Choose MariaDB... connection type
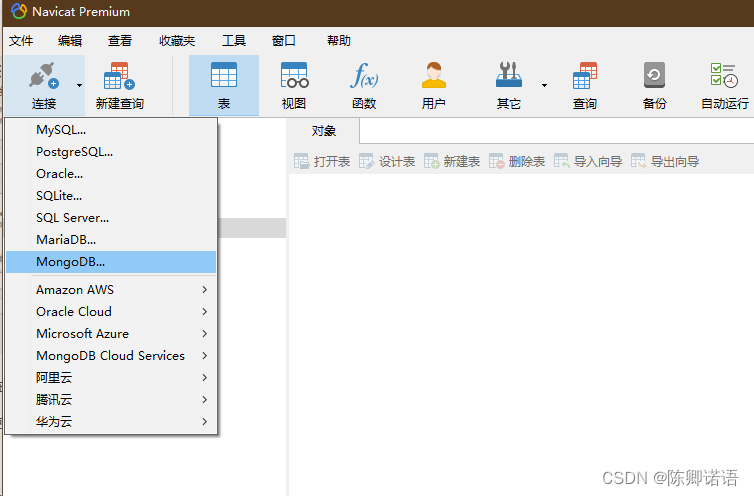The width and height of the screenshot is (754, 496). (111, 240)
